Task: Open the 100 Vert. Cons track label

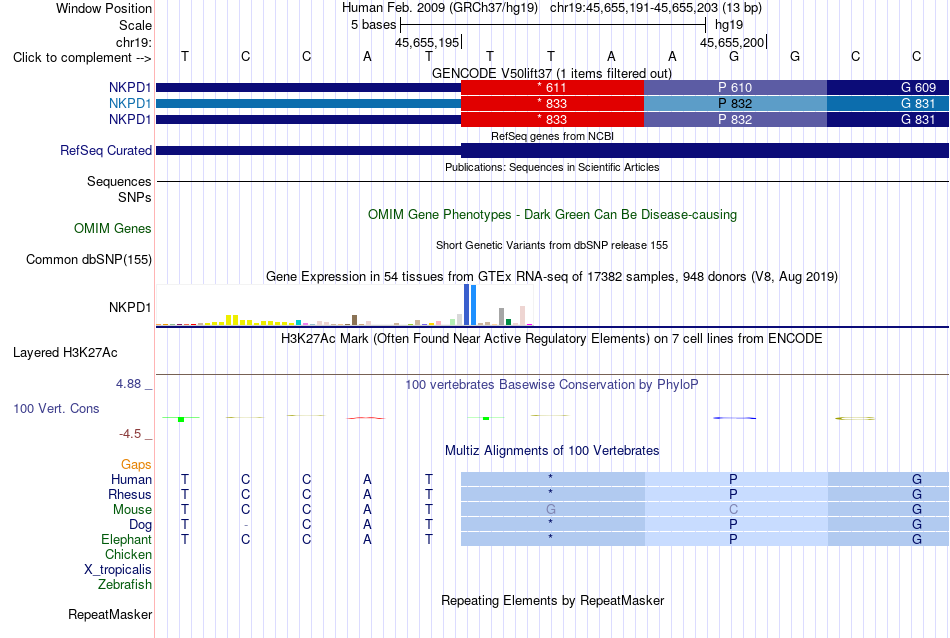Action: [56, 408]
